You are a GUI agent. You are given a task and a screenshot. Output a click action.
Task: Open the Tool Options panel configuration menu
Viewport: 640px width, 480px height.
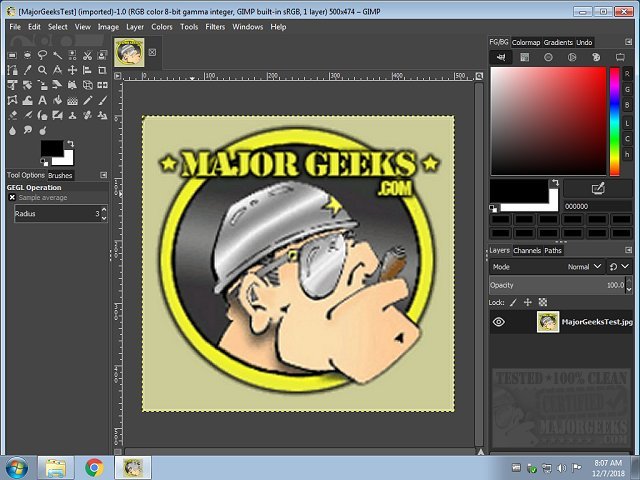(x=105, y=175)
